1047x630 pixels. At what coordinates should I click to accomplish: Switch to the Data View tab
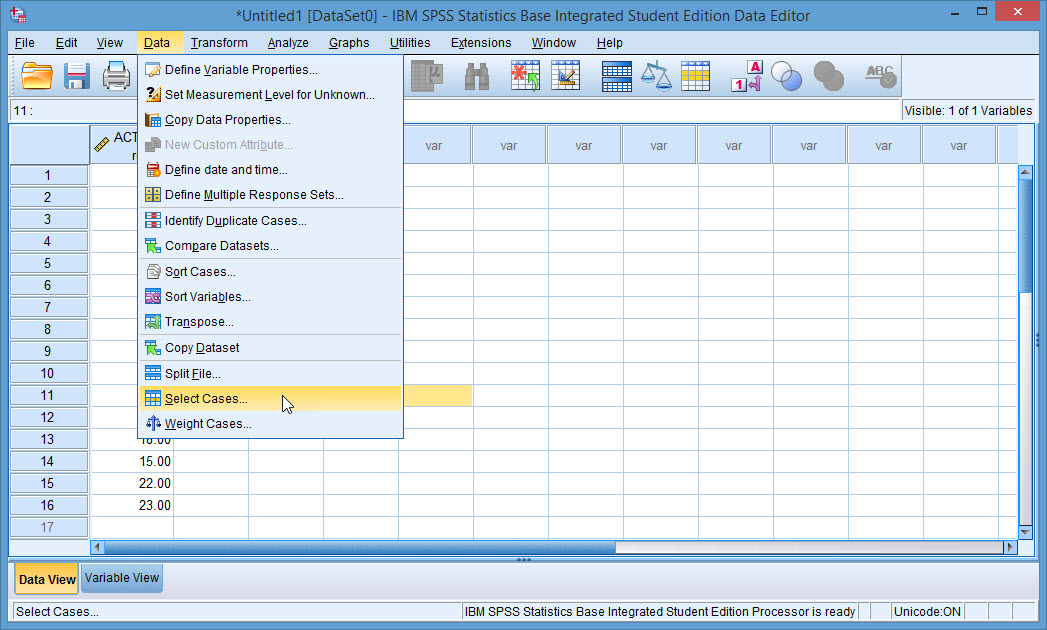(x=47, y=579)
